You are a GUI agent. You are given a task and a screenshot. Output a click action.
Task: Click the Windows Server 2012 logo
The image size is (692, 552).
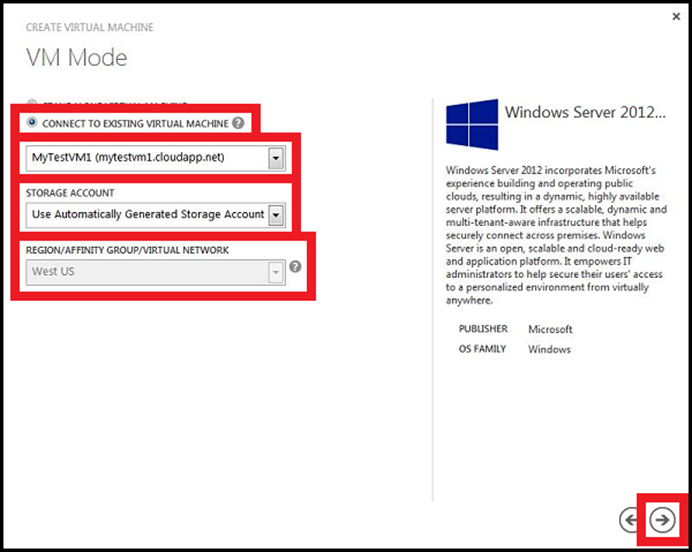pos(472,124)
